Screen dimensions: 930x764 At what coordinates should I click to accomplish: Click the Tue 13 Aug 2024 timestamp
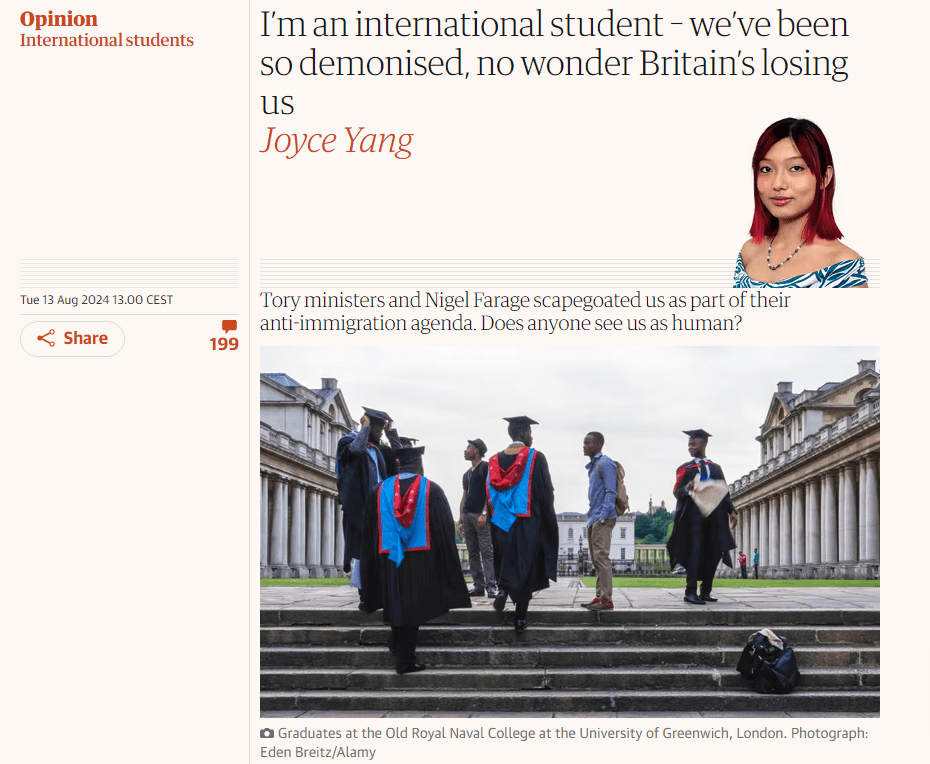pos(97,300)
